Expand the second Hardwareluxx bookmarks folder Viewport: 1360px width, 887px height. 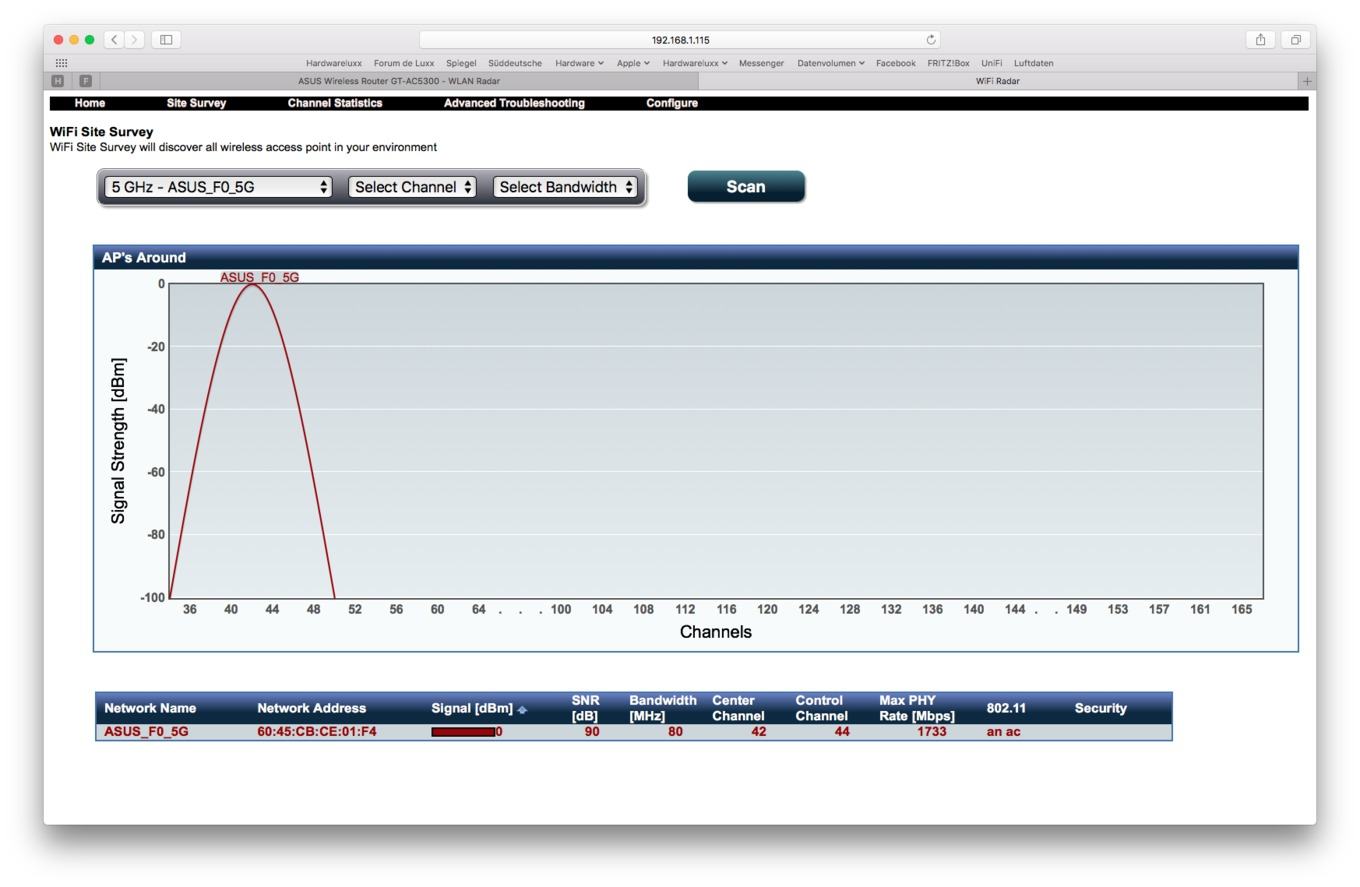pyautogui.click(x=695, y=63)
